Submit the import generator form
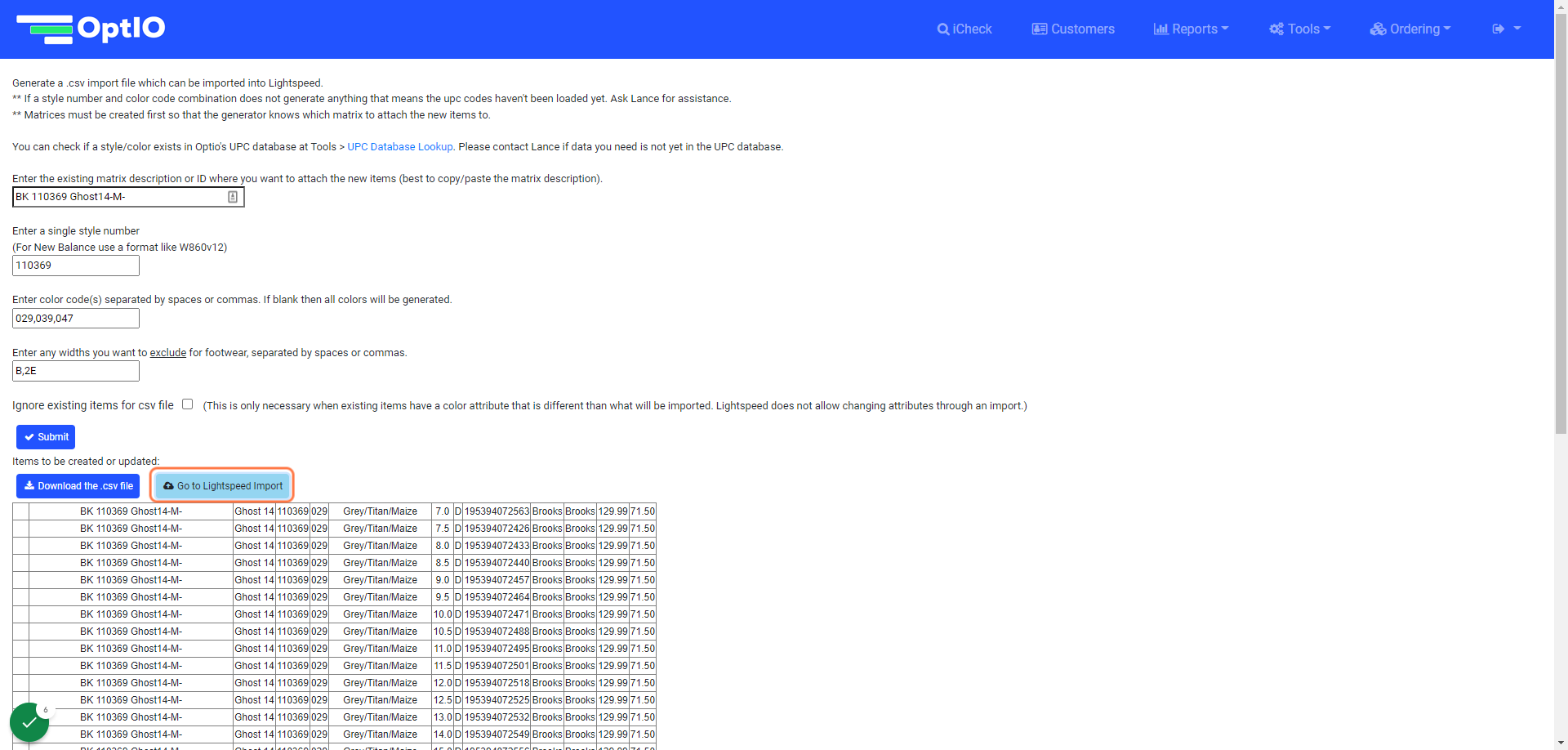 point(46,437)
